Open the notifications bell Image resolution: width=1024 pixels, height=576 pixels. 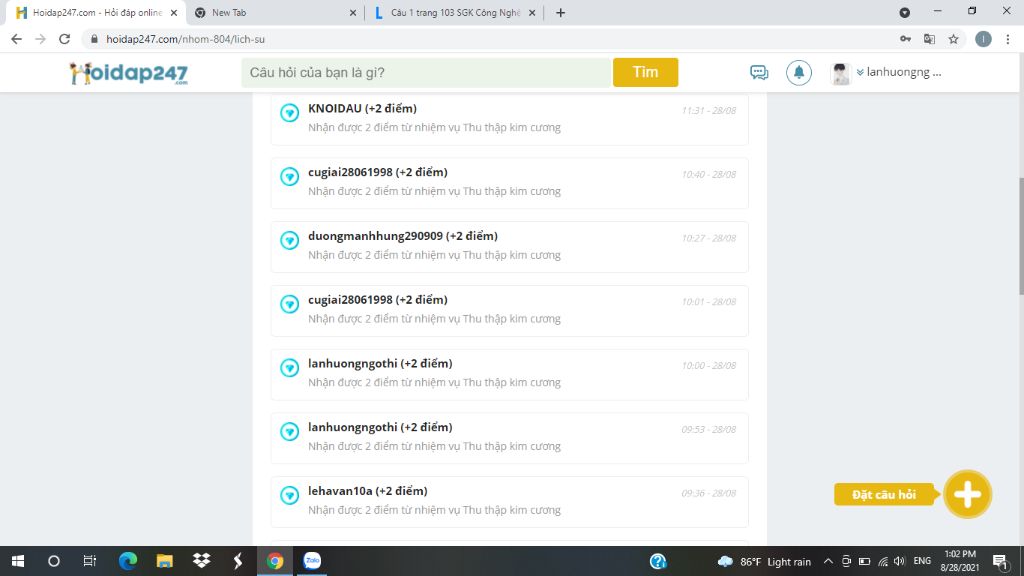pyautogui.click(x=799, y=72)
